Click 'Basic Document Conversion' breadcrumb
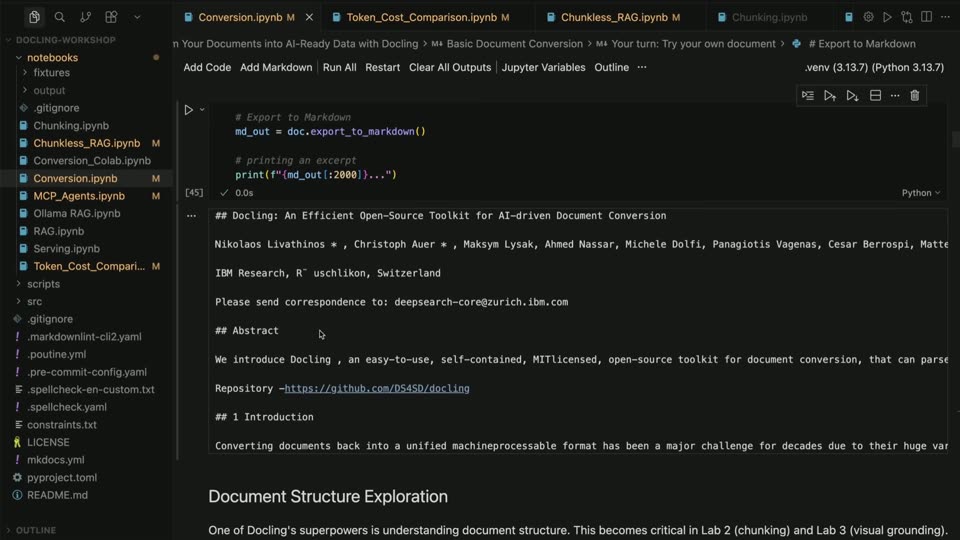960x540 pixels. [x=514, y=44]
